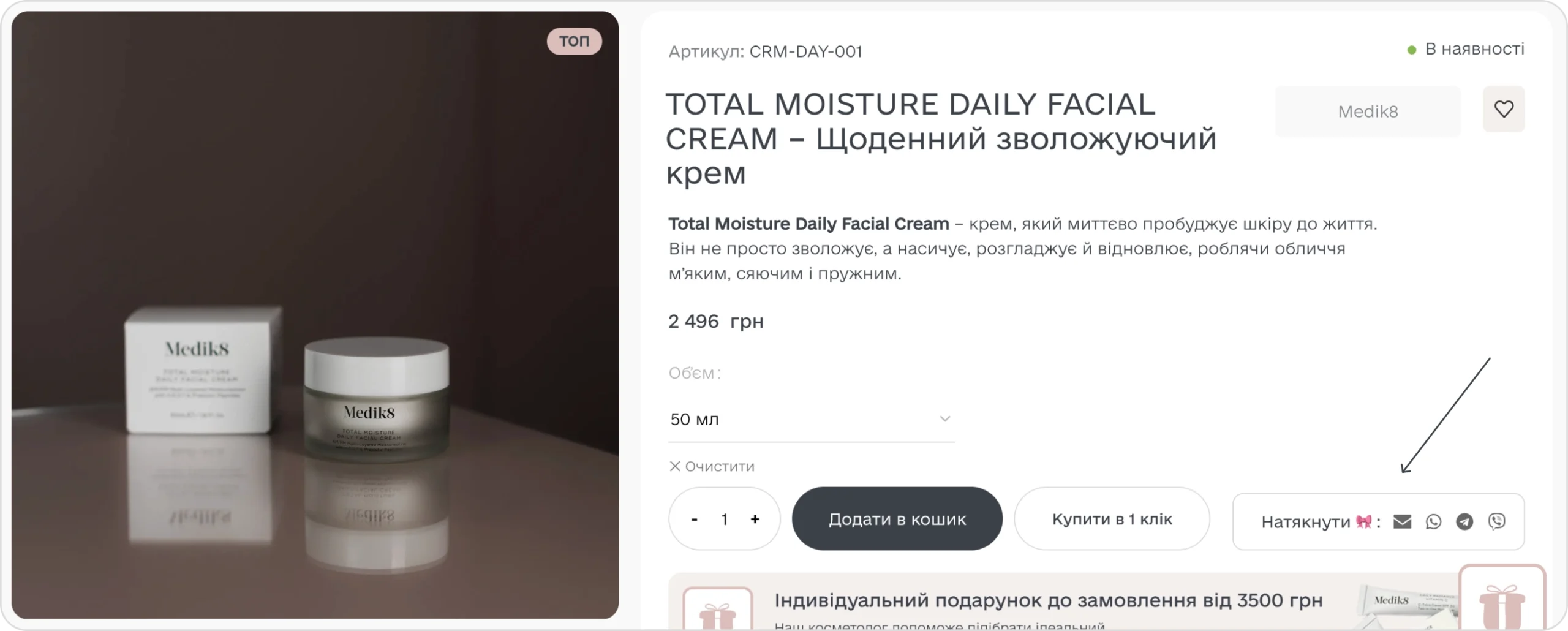Image resolution: width=1568 pixels, height=631 pixels.
Task: Open the individual gift promo banner heading
Action: [1048, 600]
